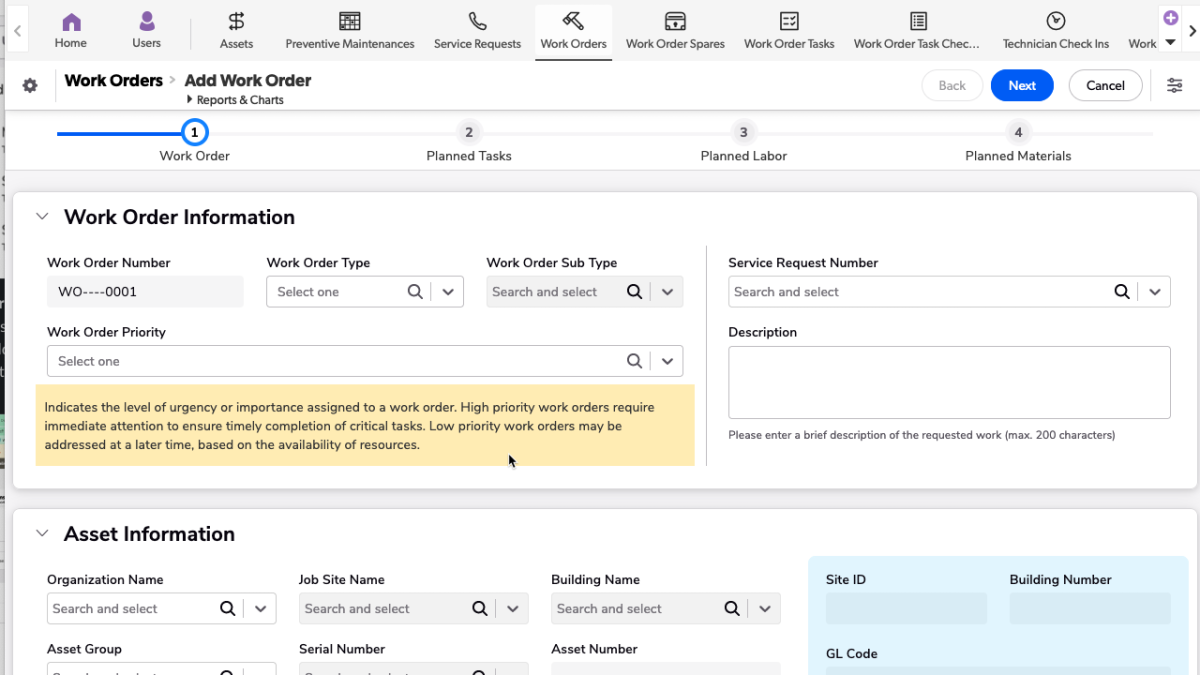The height and width of the screenshot is (675, 1200).
Task: Open the Work Order Tasks tab
Action: [789, 30]
